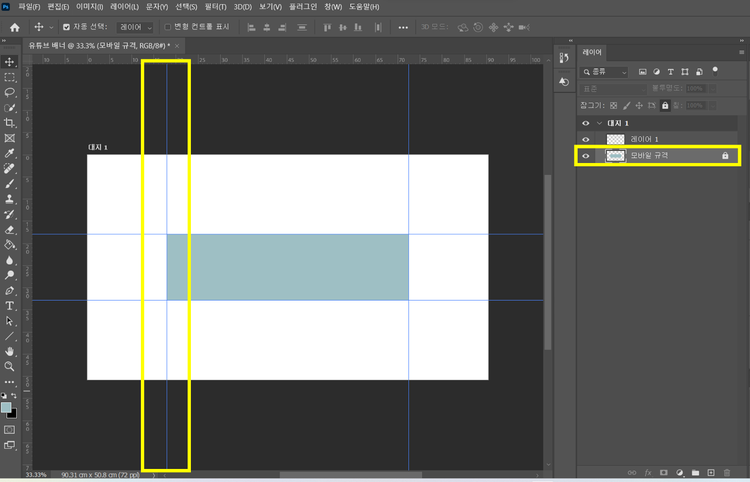
Task: Open the 종류 layer filter dropdown
Action: 604,72
